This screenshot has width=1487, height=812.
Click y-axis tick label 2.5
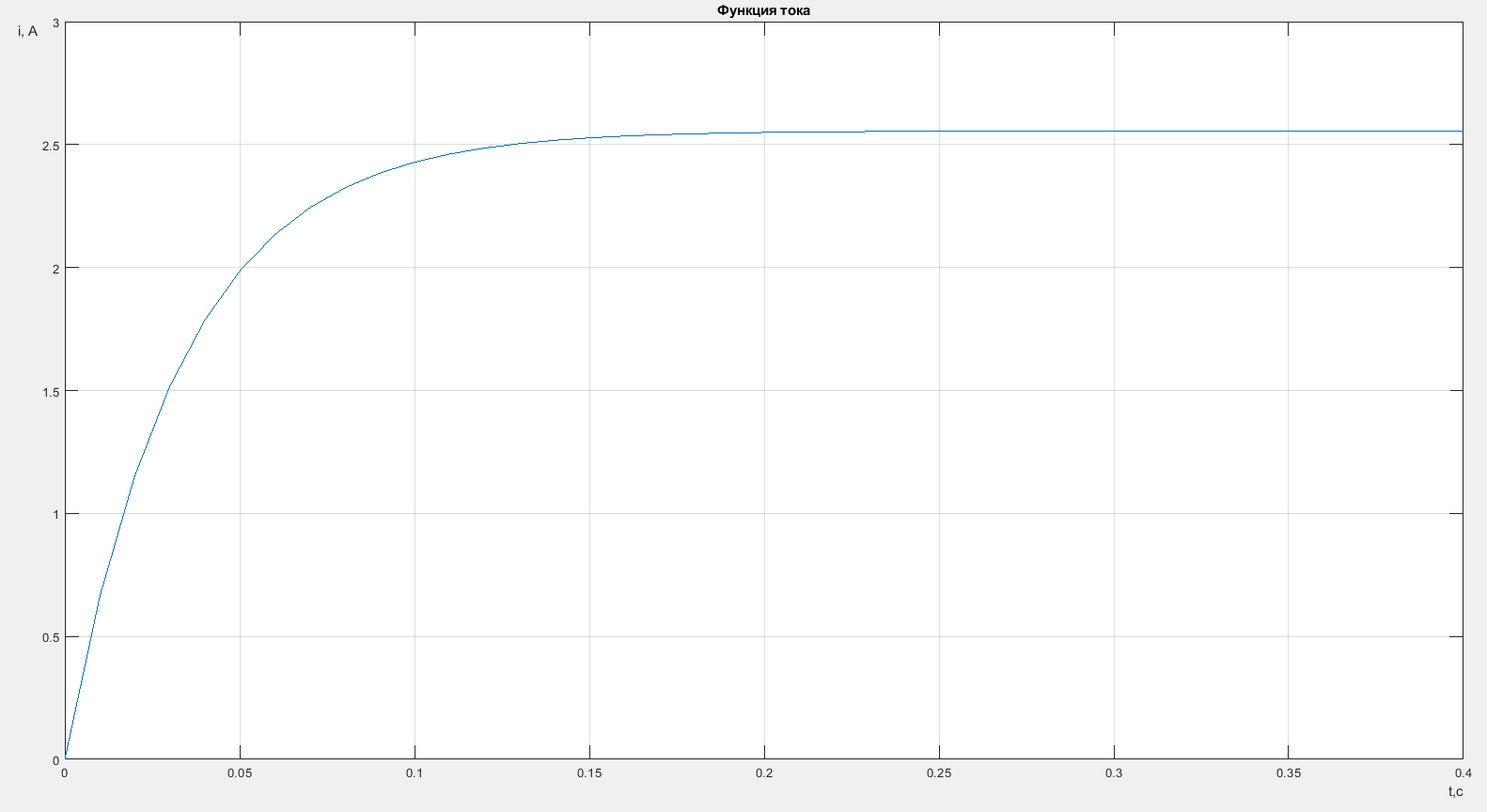51,146
